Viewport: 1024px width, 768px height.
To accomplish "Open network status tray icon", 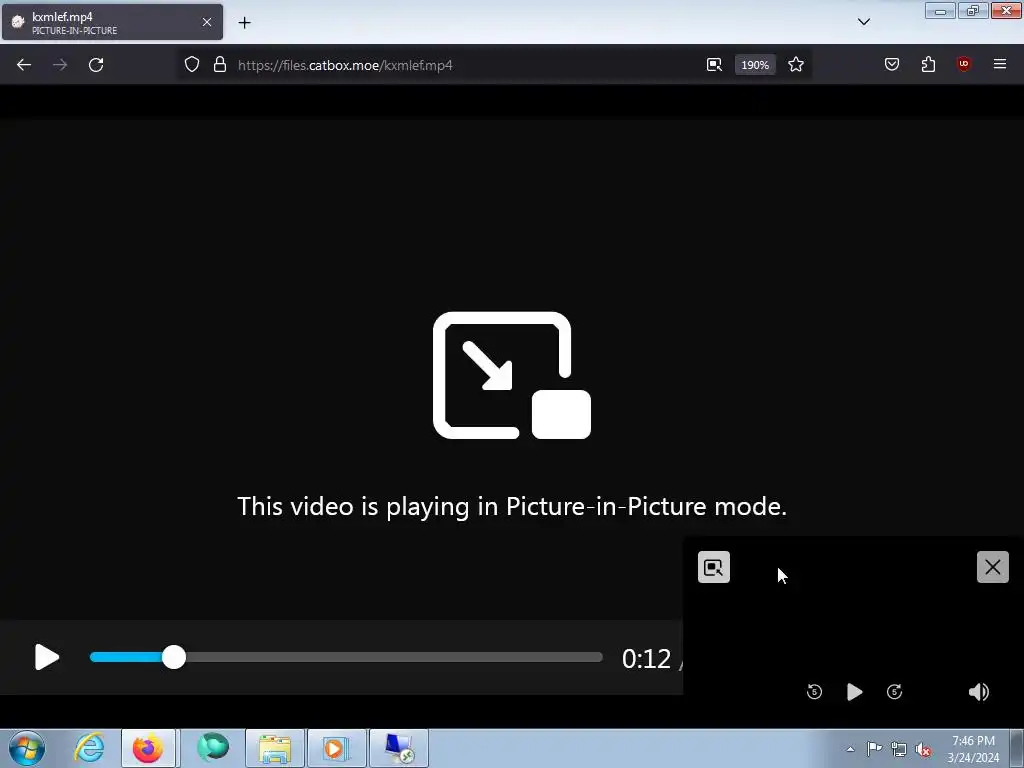I will pos(899,749).
